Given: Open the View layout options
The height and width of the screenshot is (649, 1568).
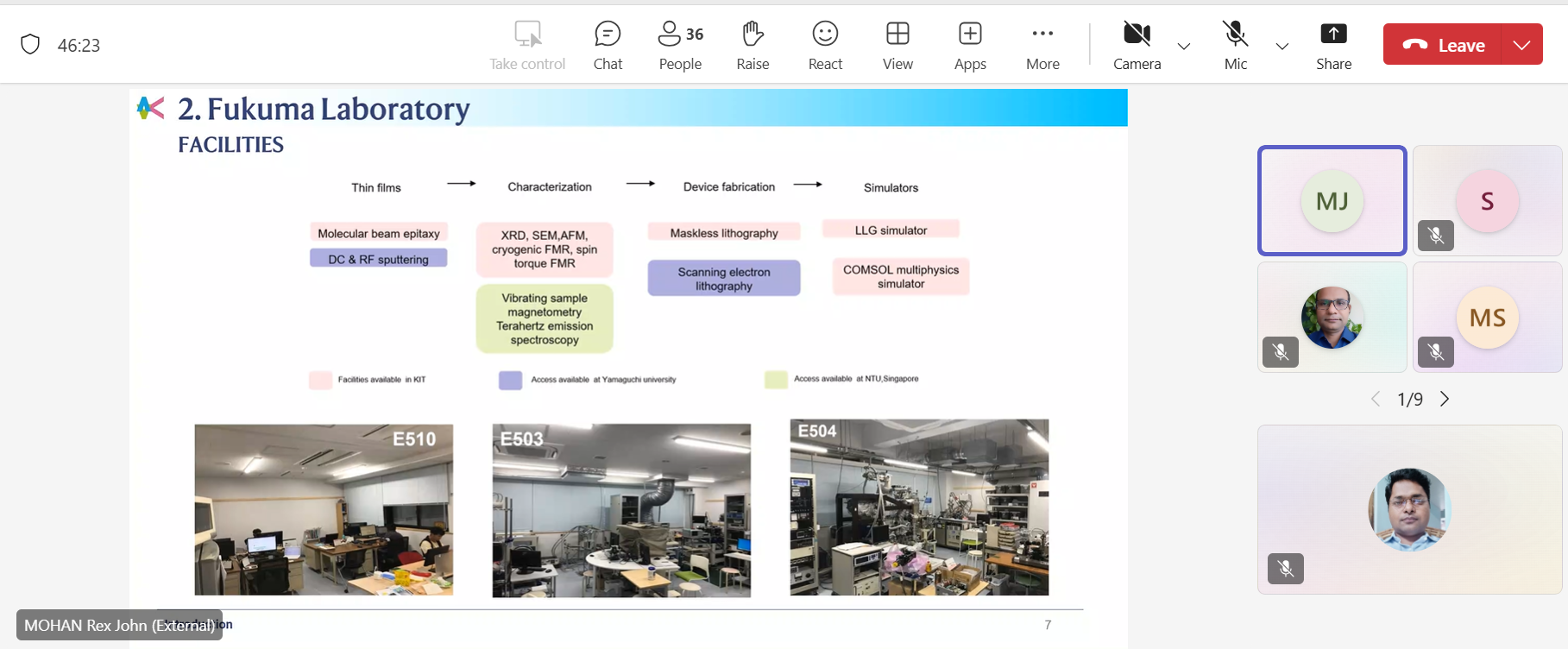Looking at the screenshot, I should coord(897,45).
